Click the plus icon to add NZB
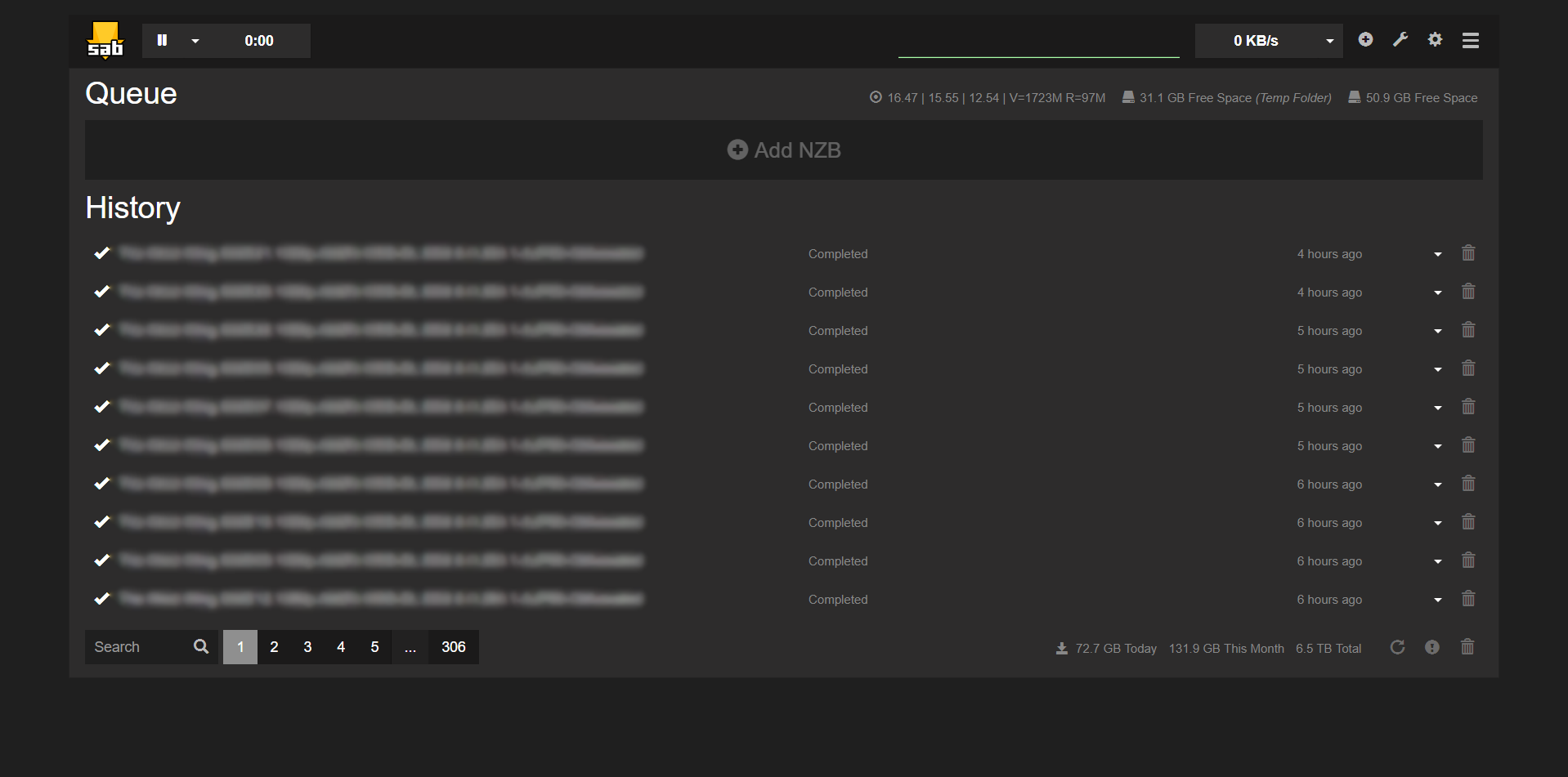Image resolution: width=1568 pixels, height=777 pixels. tap(1365, 39)
